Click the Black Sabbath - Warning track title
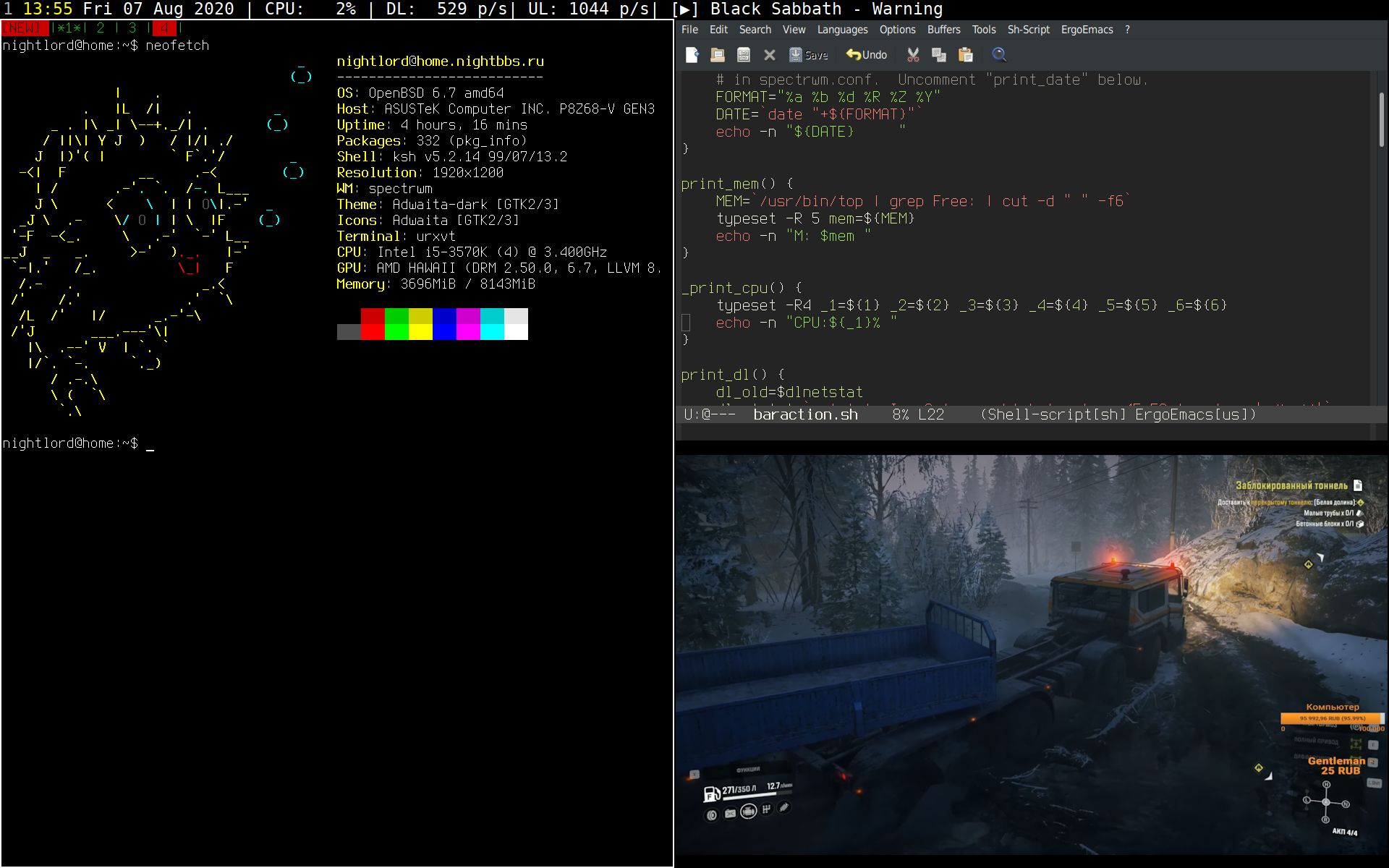Image resolution: width=1389 pixels, height=868 pixels. 826,9
